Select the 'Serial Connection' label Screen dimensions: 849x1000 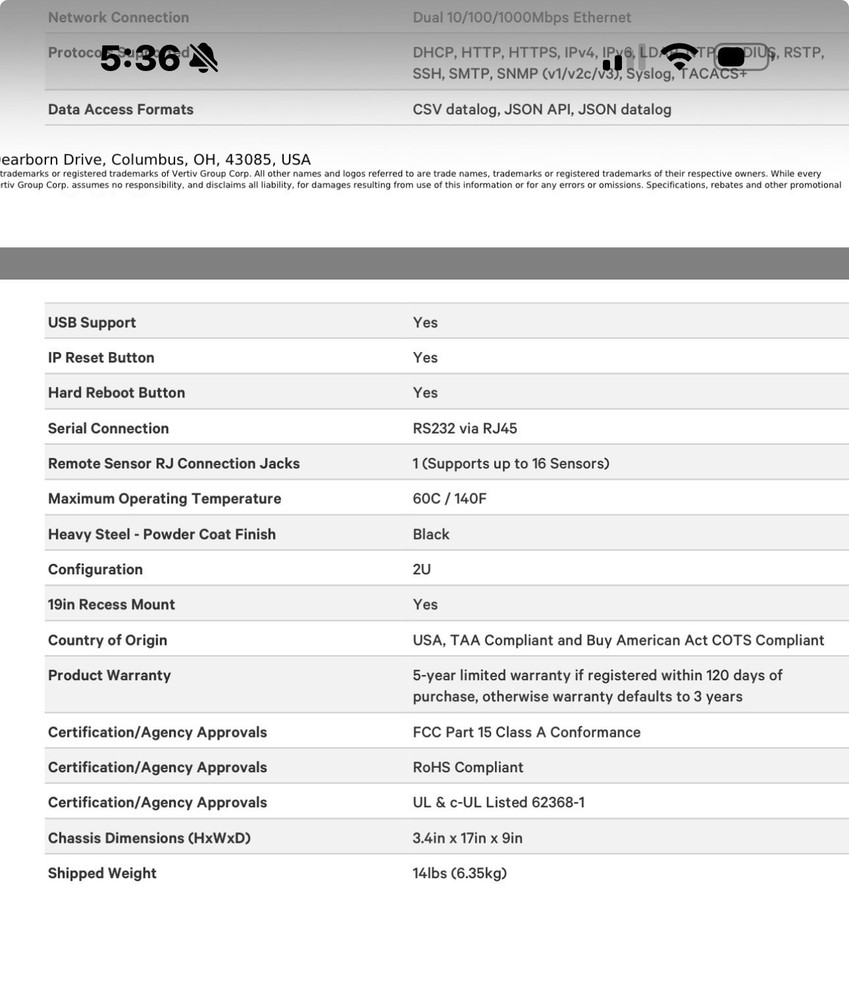pos(108,428)
